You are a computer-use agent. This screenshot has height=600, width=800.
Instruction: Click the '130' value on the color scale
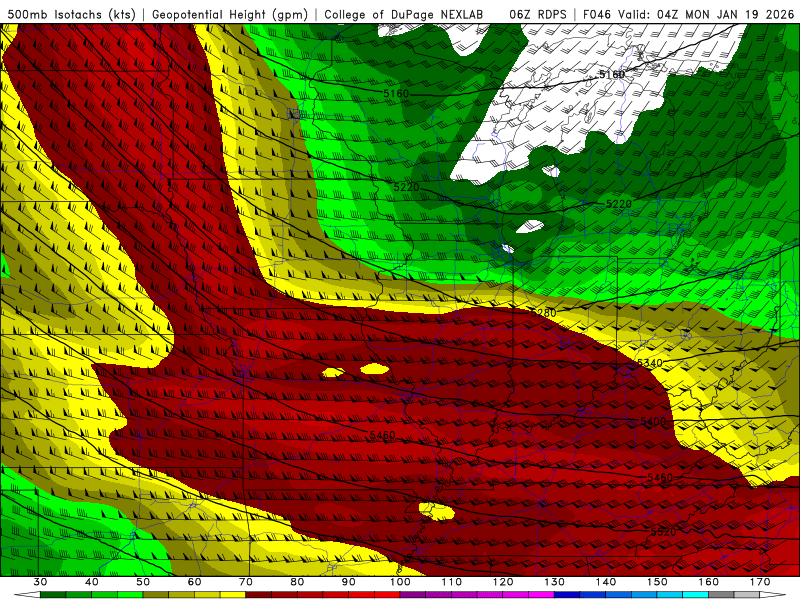[x=555, y=582]
